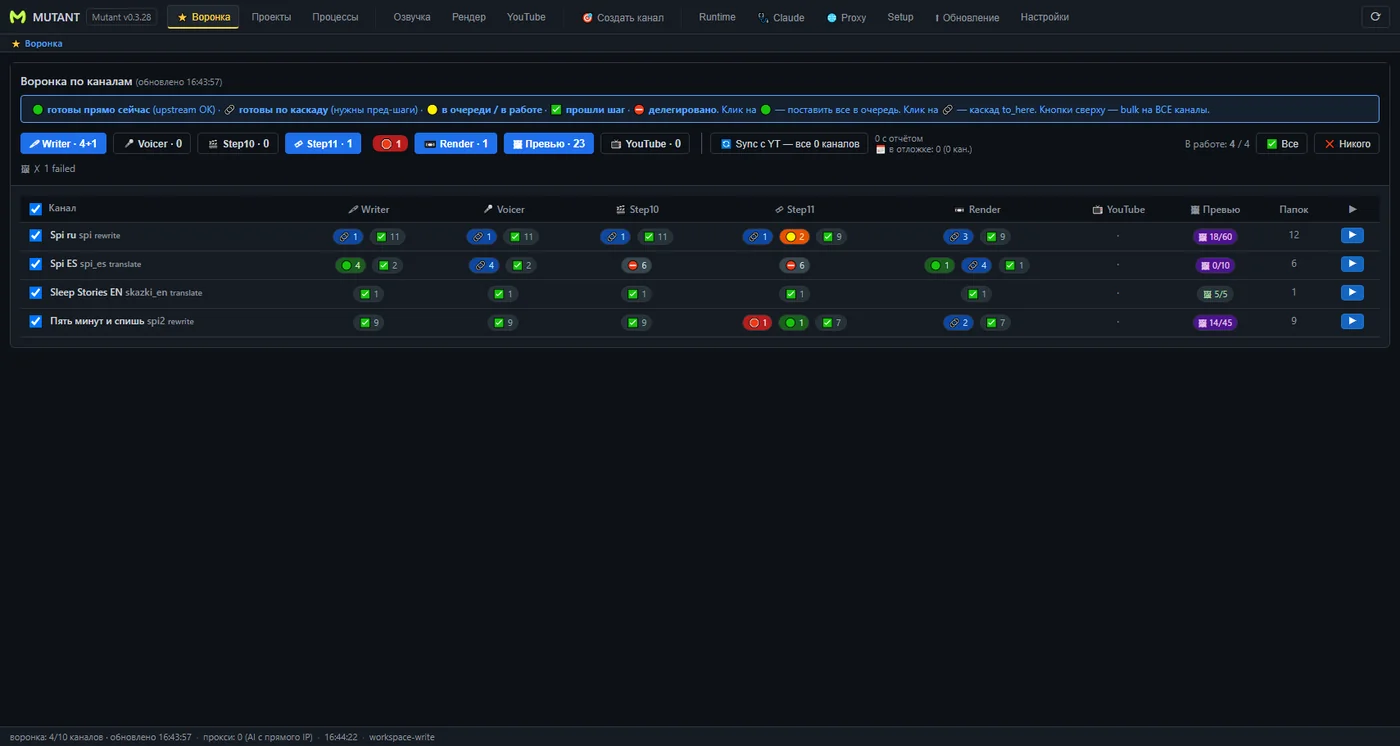Open the Proxy tab
Image resolution: width=1400 pixels, height=746 pixels.
847,17
